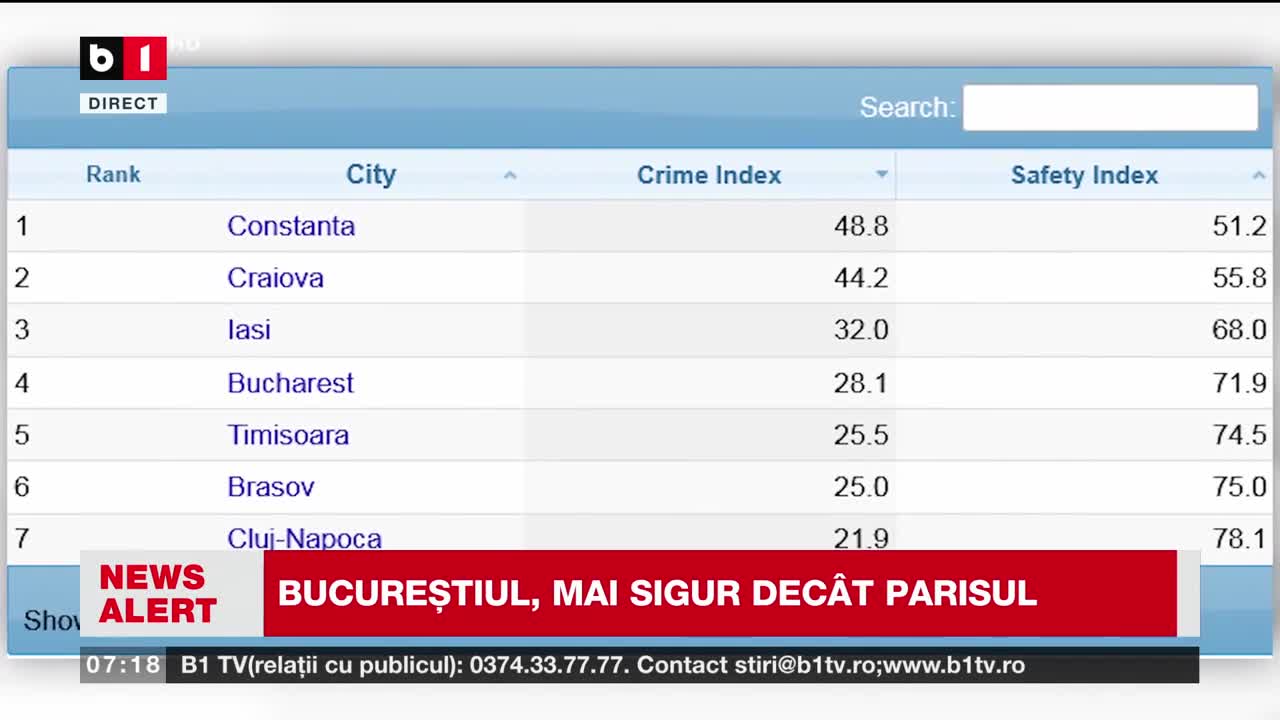1280x720 pixels.
Task: Sort by Safety Index arrow icon
Action: [x=1259, y=175]
